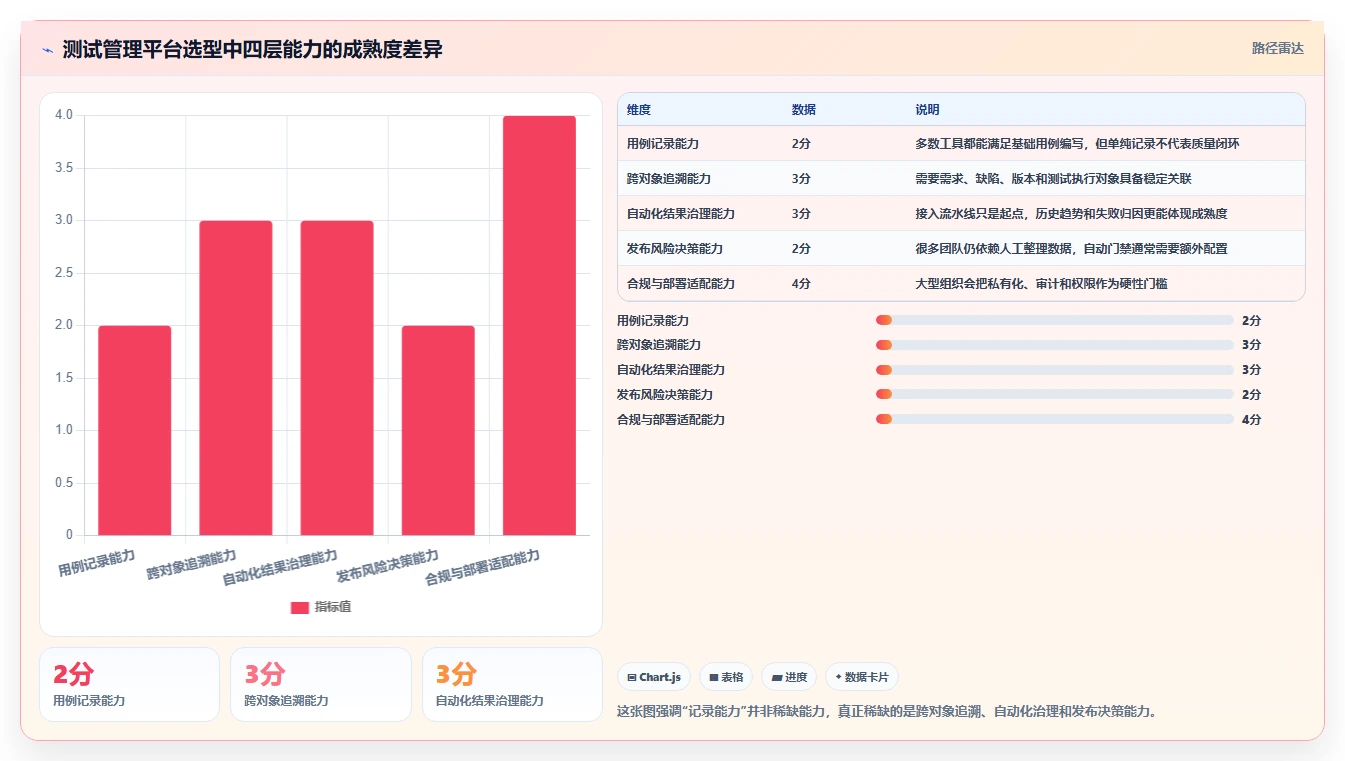Click the 4分 value beside 合规与部署适配能力 progress
Viewport: 1345px width, 761px height.
1251,420
